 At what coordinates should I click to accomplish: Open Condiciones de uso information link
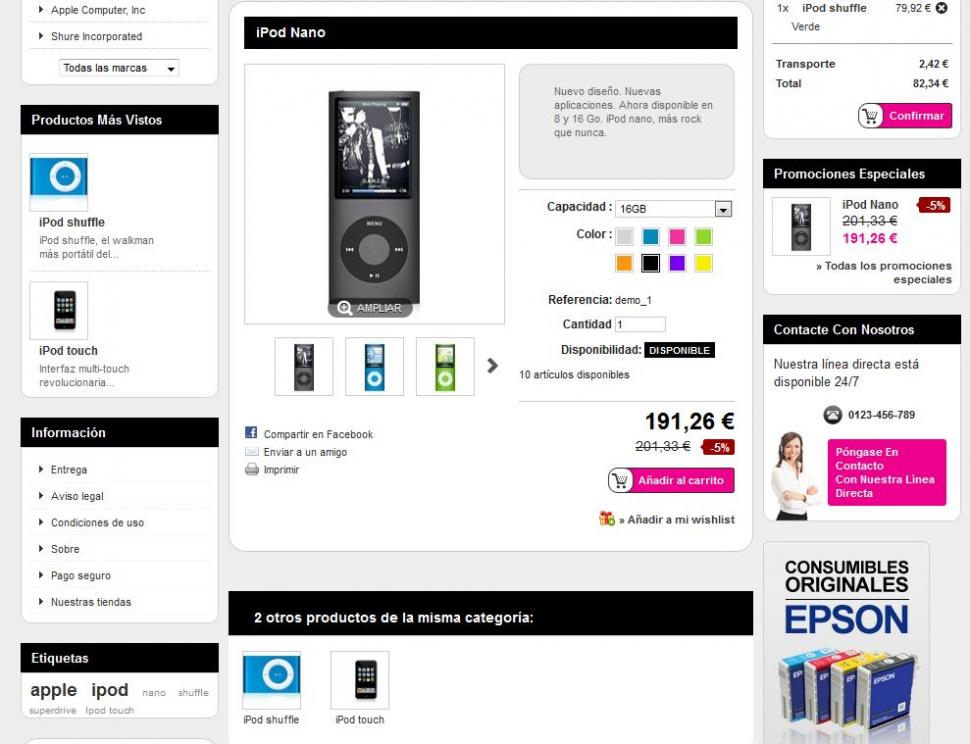pos(97,523)
